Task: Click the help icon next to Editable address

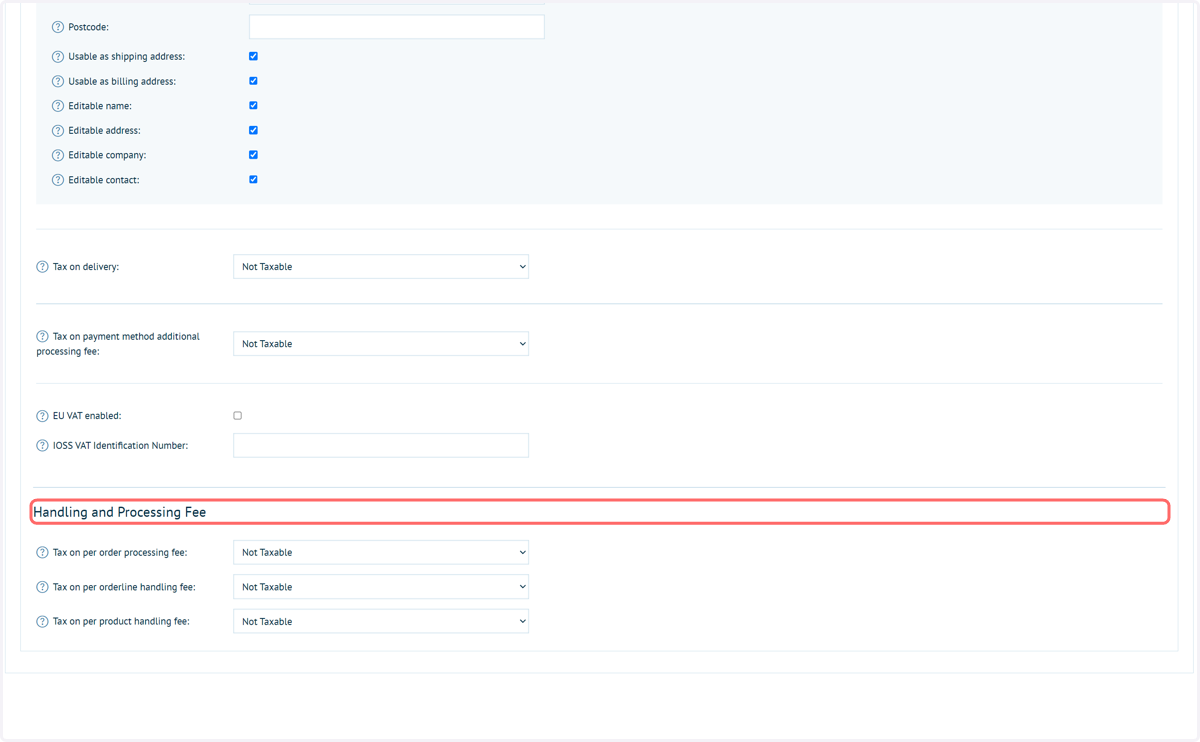Action: [x=57, y=131]
